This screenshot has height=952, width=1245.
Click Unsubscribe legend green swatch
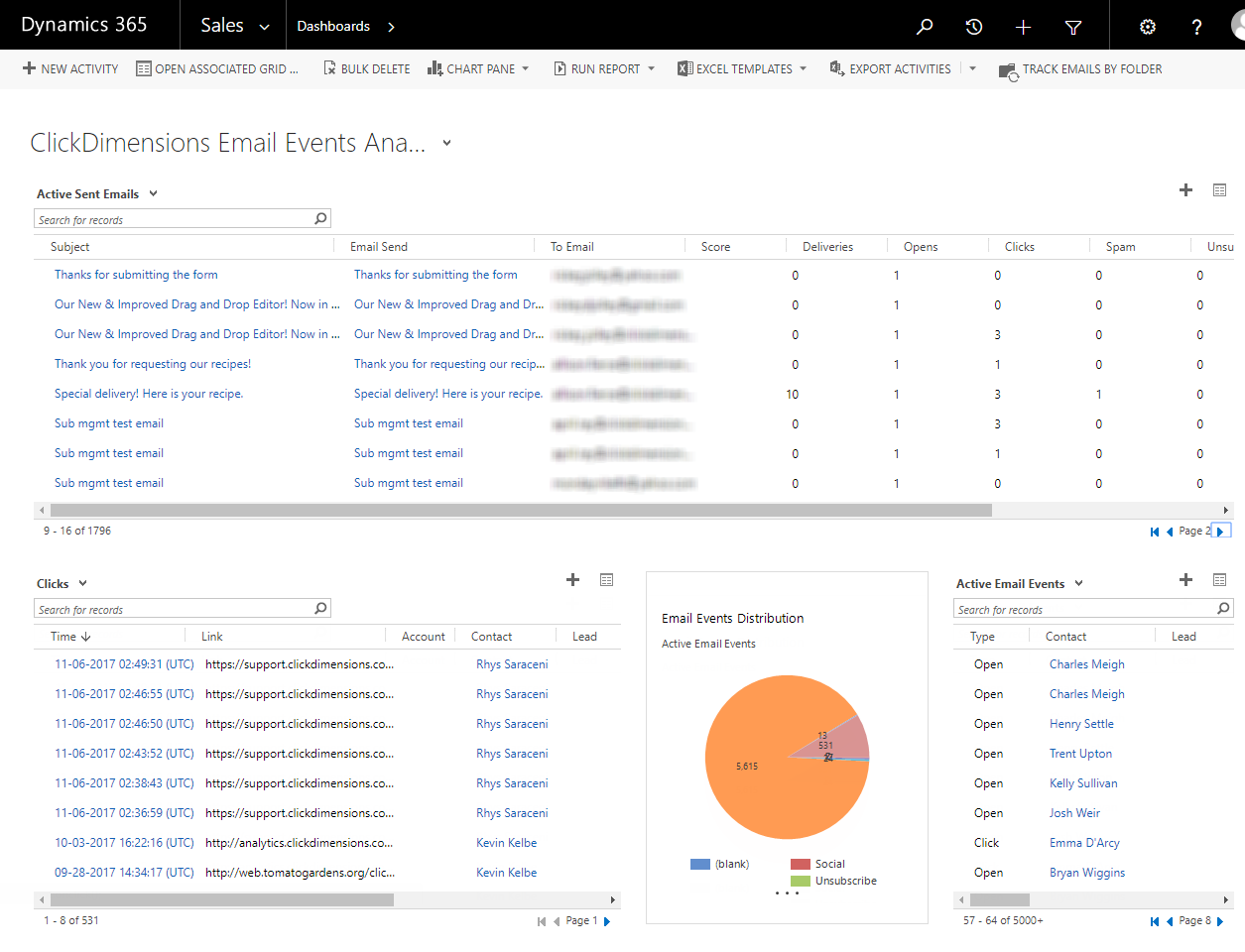(x=801, y=882)
